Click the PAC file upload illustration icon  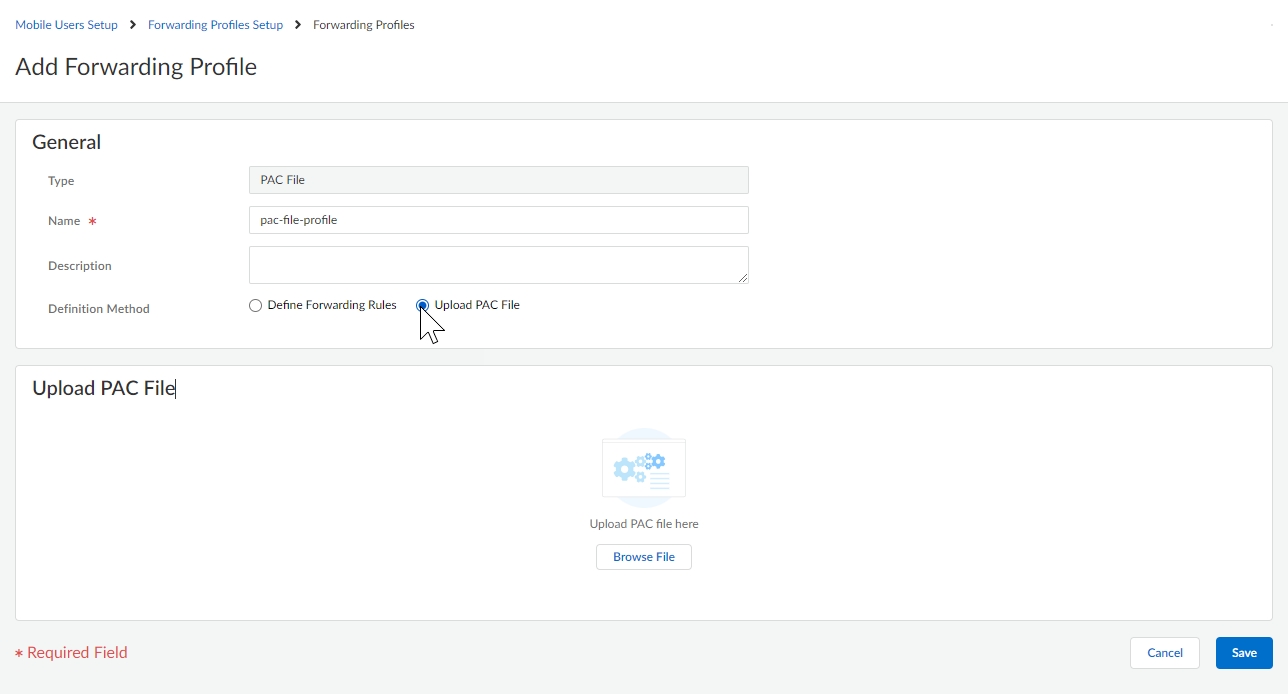click(x=643, y=468)
